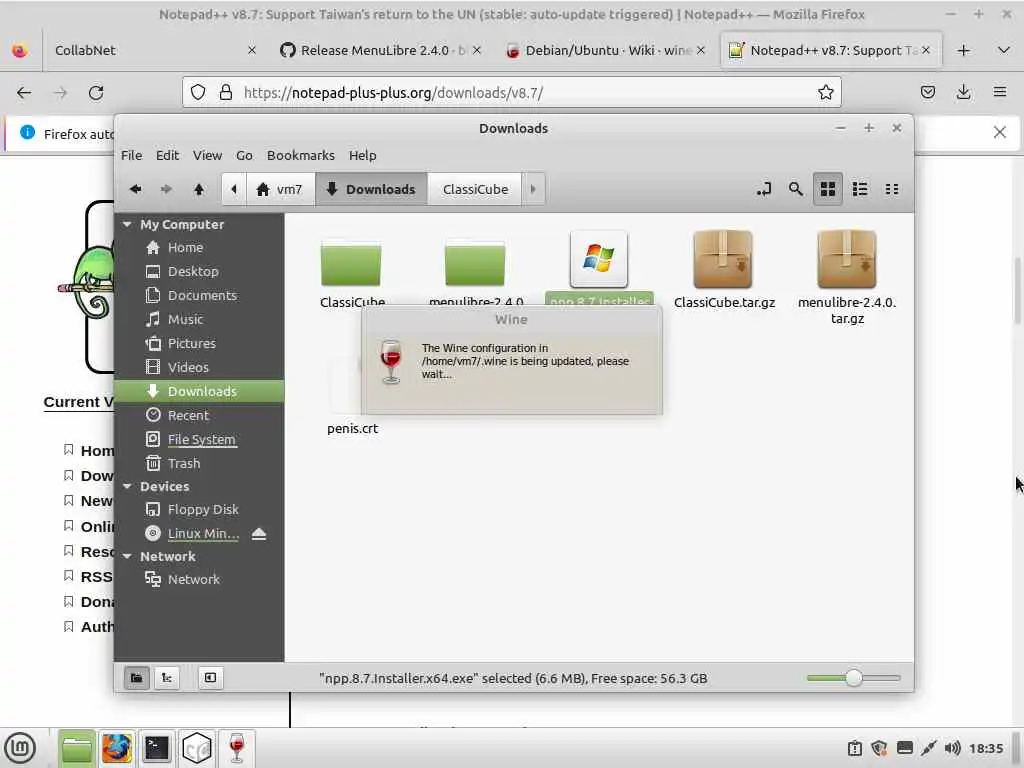The height and width of the screenshot is (768, 1024).
Task: Collapse the My Computer section
Action: (x=127, y=225)
